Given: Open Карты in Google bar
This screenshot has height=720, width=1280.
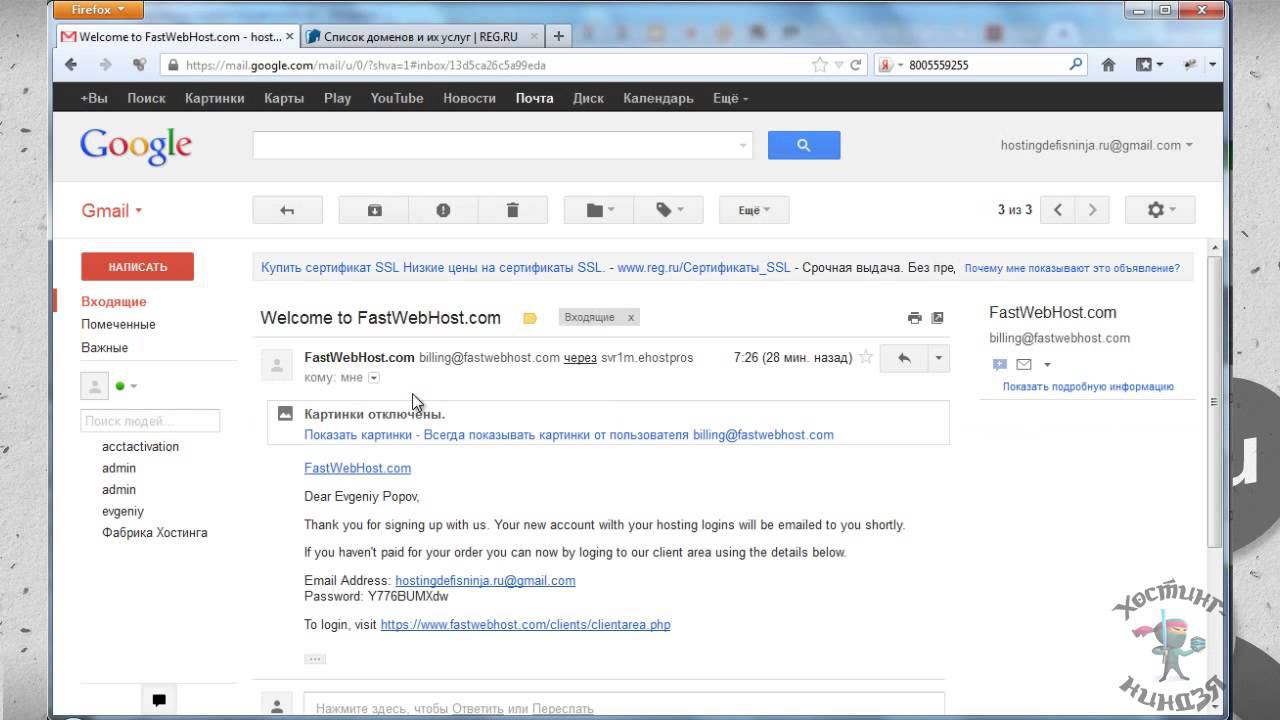Looking at the screenshot, I should click(284, 98).
